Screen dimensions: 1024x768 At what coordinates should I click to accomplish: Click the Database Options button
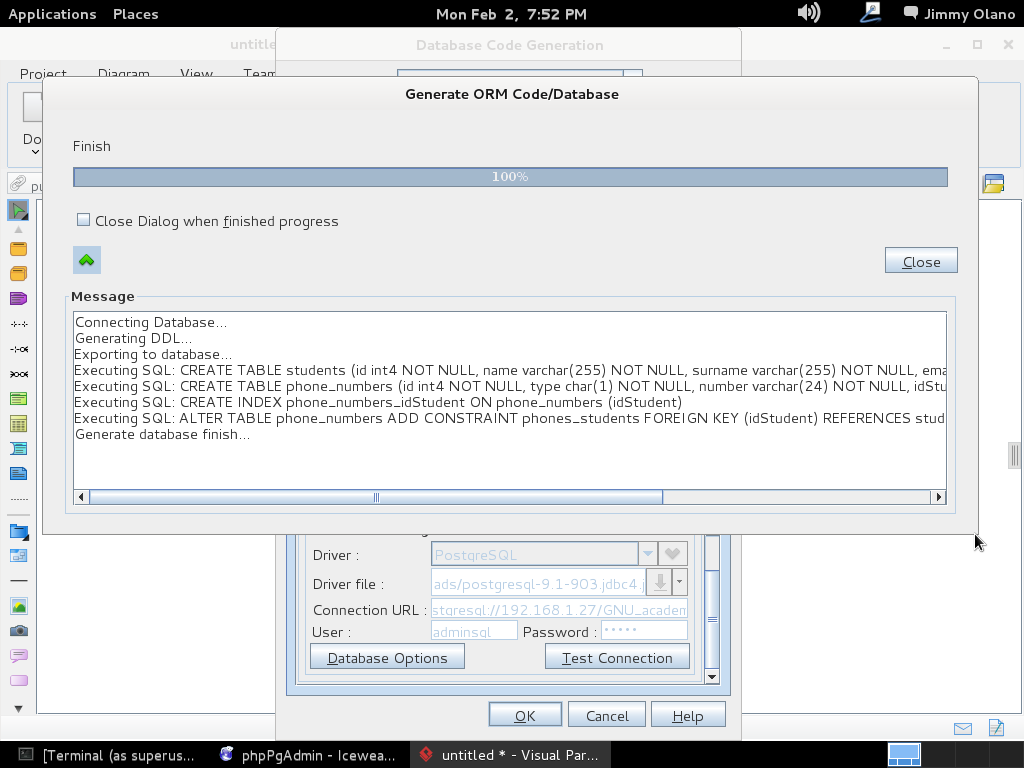pos(387,657)
